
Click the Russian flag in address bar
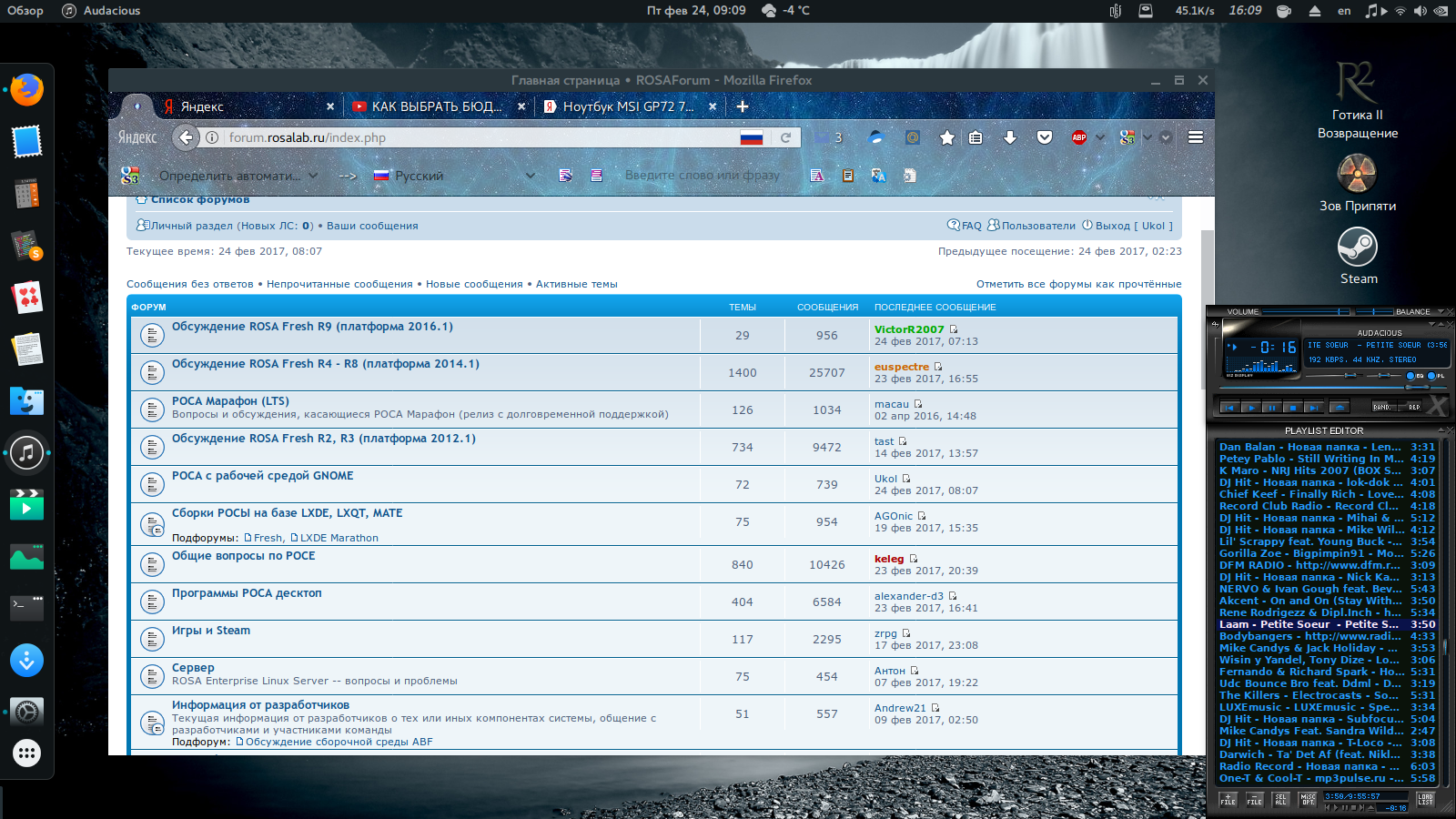coord(752,137)
